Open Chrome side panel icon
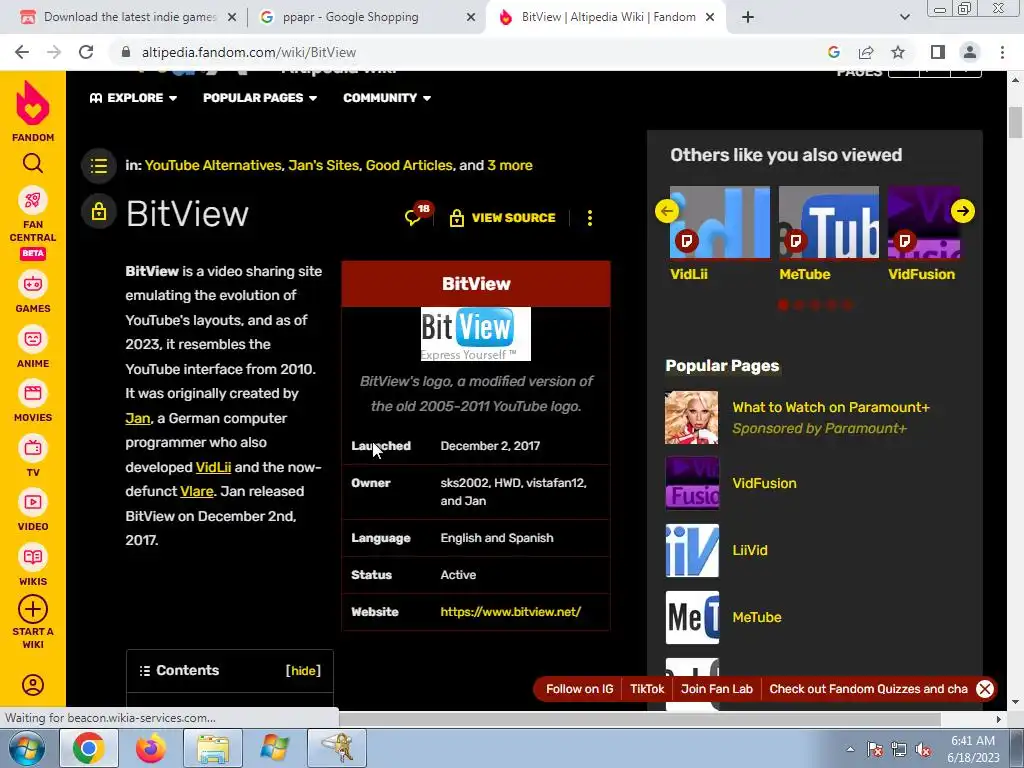1024x768 pixels. coord(938,52)
